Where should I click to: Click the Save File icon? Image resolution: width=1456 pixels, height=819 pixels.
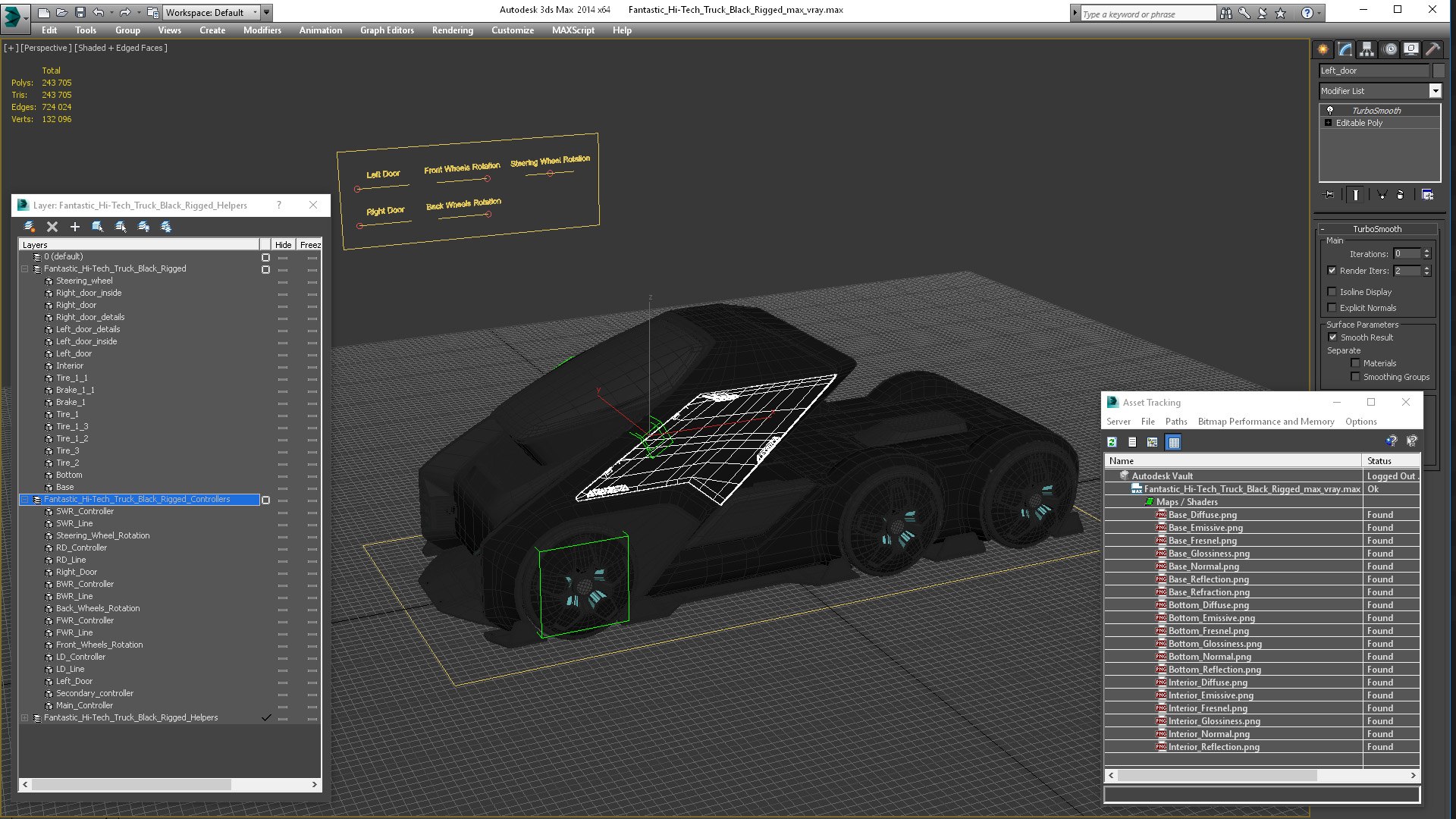coord(79,12)
